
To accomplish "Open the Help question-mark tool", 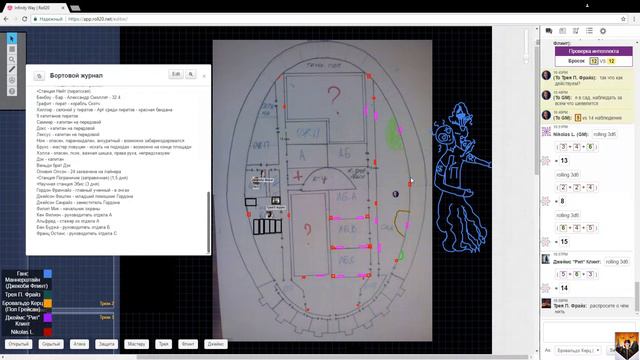I will [x=12, y=91].
